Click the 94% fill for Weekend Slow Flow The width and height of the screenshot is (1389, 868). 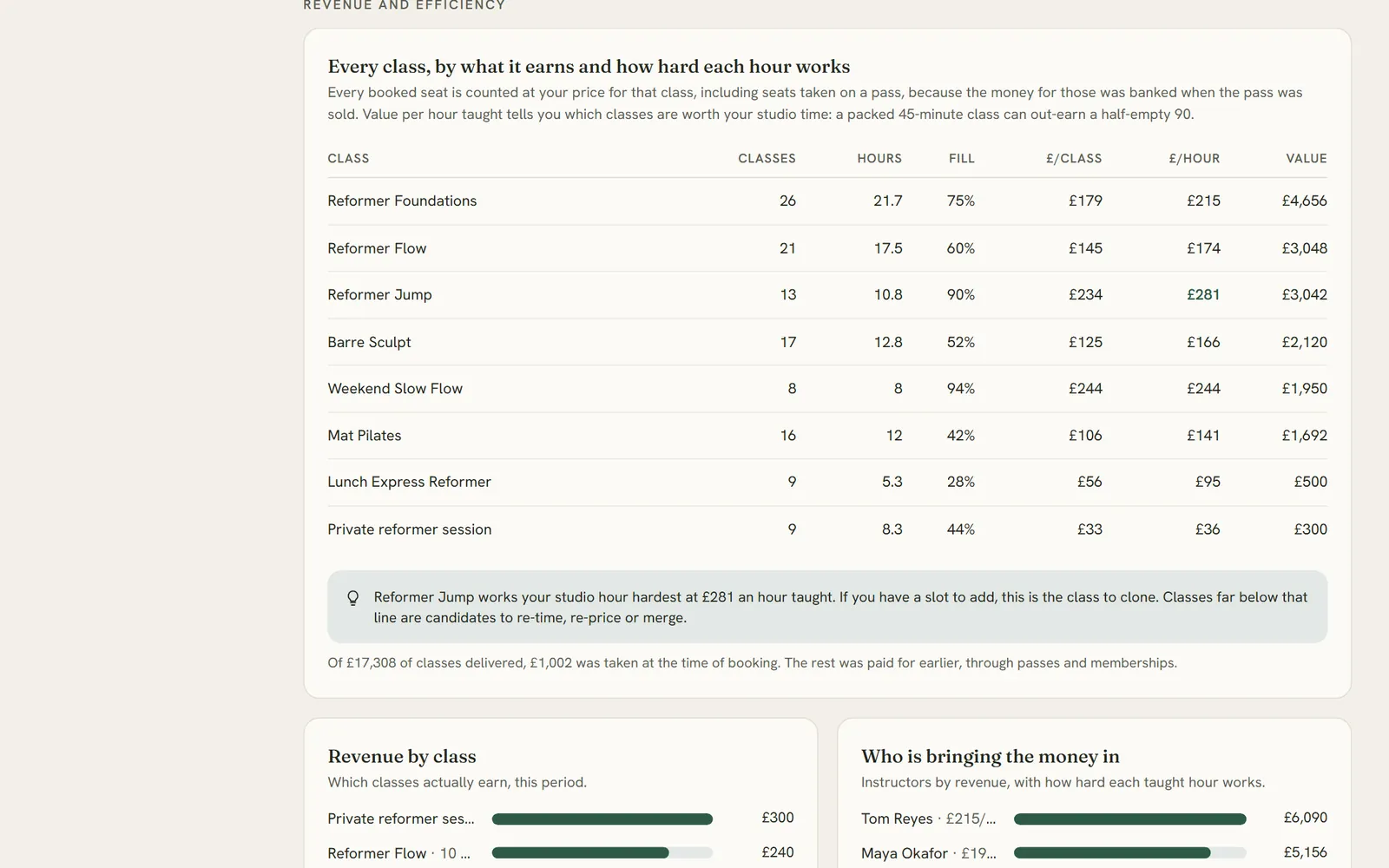[x=961, y=389]
